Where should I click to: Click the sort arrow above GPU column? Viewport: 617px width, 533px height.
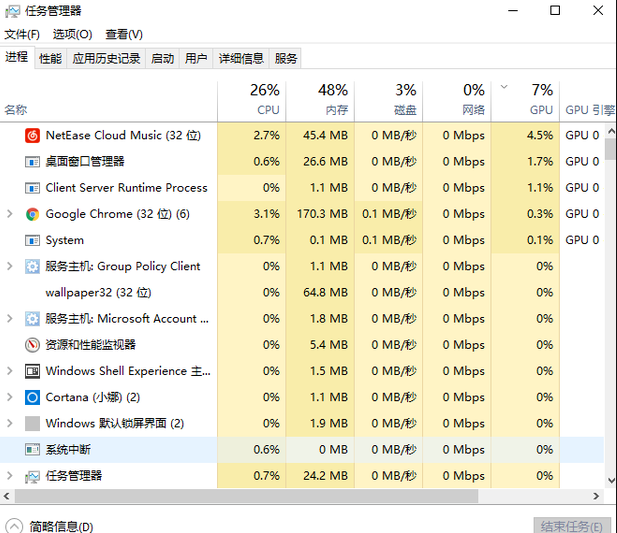[x=504, y=87]
